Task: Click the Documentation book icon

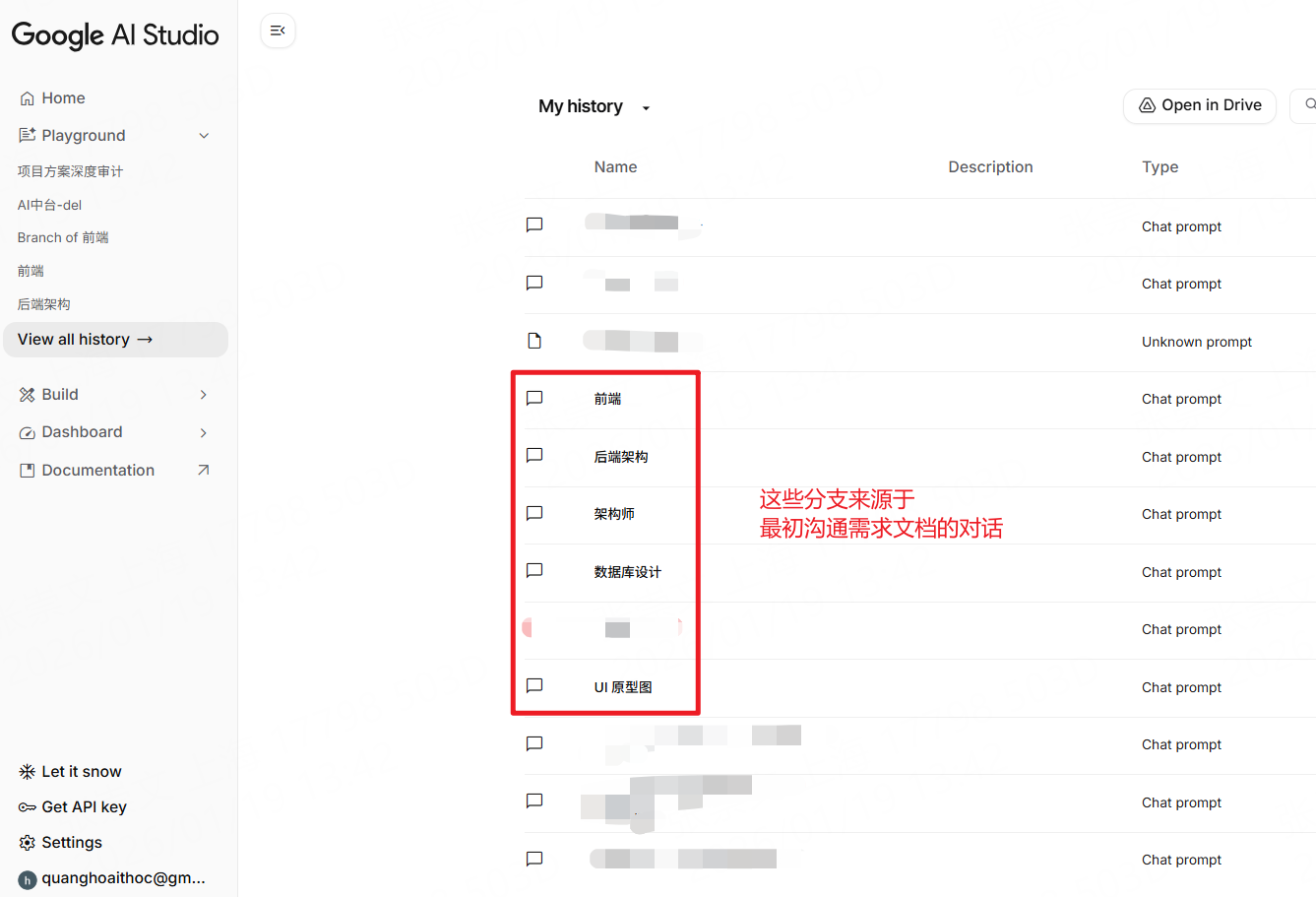Action: [27, 471]
